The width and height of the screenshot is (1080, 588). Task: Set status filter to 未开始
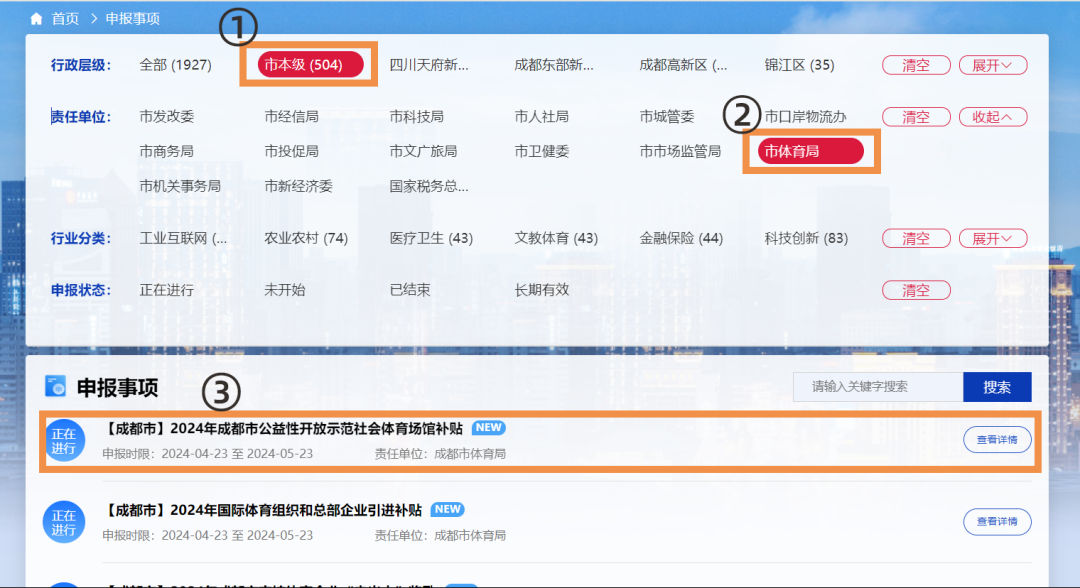tap(284, 290)
